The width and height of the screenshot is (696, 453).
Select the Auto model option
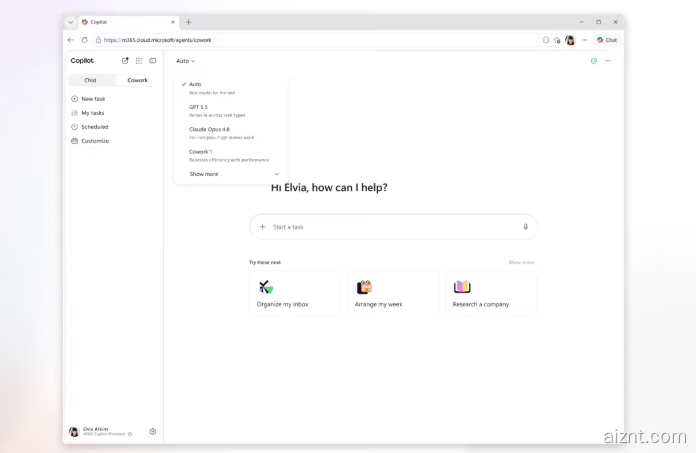(x=230, y=88)
